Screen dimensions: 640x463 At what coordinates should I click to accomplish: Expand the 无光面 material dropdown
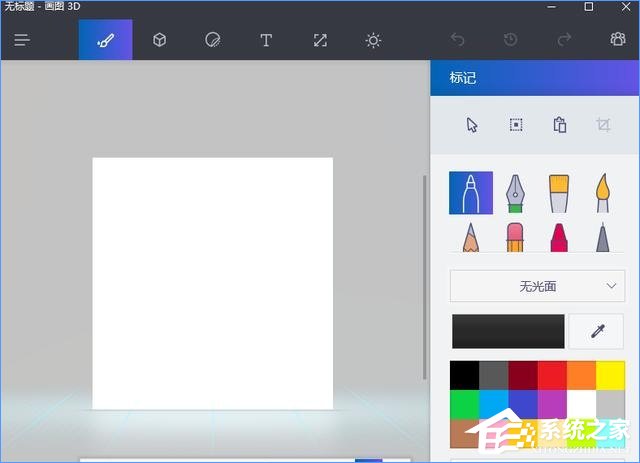click(536, 286)
